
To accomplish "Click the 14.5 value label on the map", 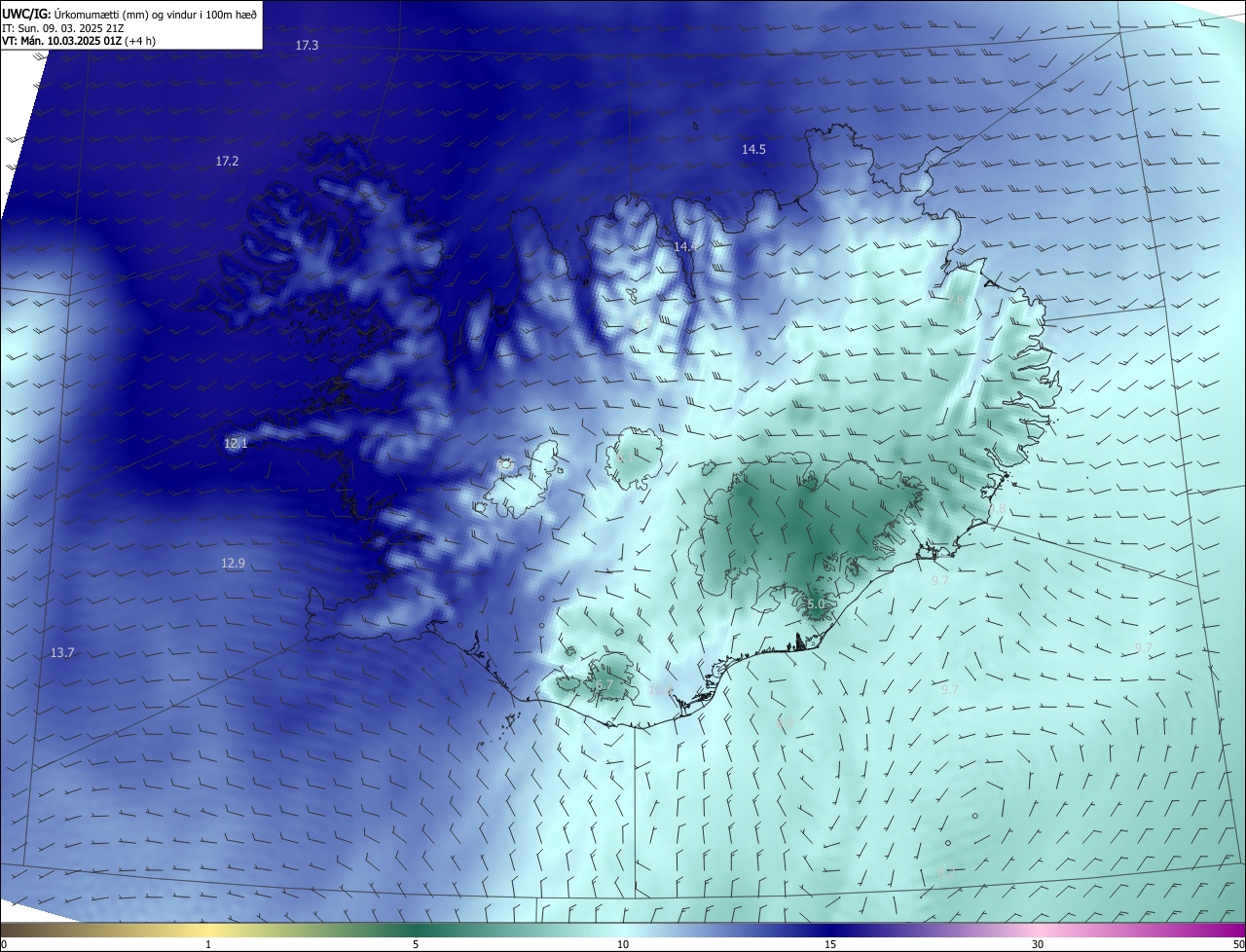I will tap(753, 150).
